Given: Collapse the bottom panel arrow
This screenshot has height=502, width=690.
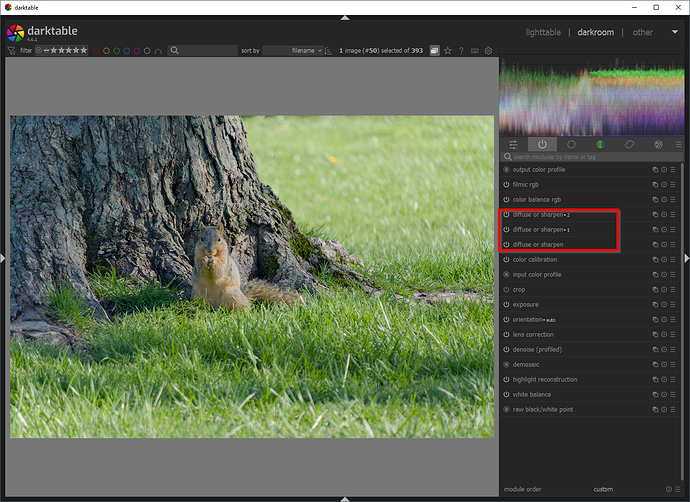Looking at the screenshot, I should pyautogui.click(x=345, y=499).
